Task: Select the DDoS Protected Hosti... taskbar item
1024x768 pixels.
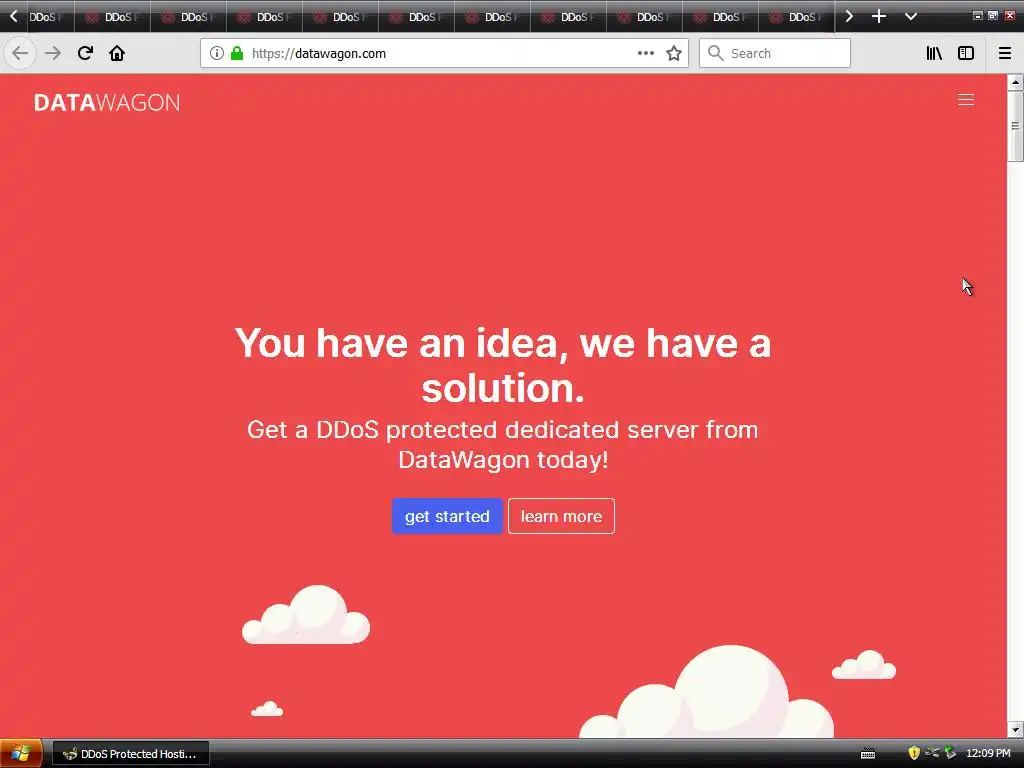Action: pyautogui.click(x=131, y=754)
